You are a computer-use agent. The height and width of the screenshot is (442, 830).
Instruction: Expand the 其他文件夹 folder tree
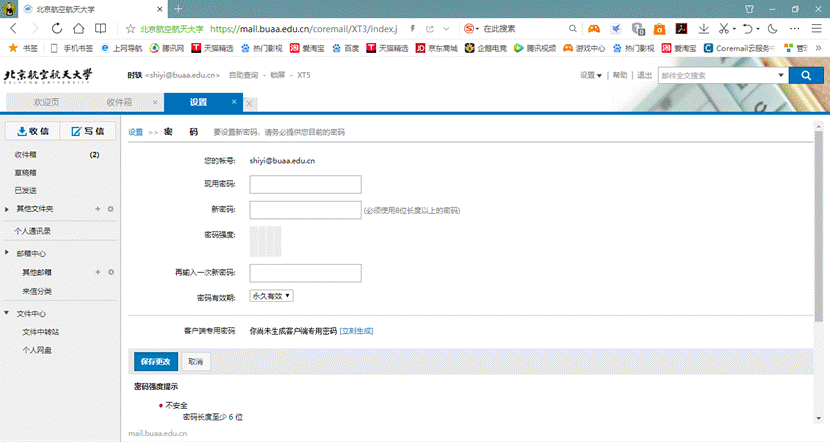click(8, 209)
